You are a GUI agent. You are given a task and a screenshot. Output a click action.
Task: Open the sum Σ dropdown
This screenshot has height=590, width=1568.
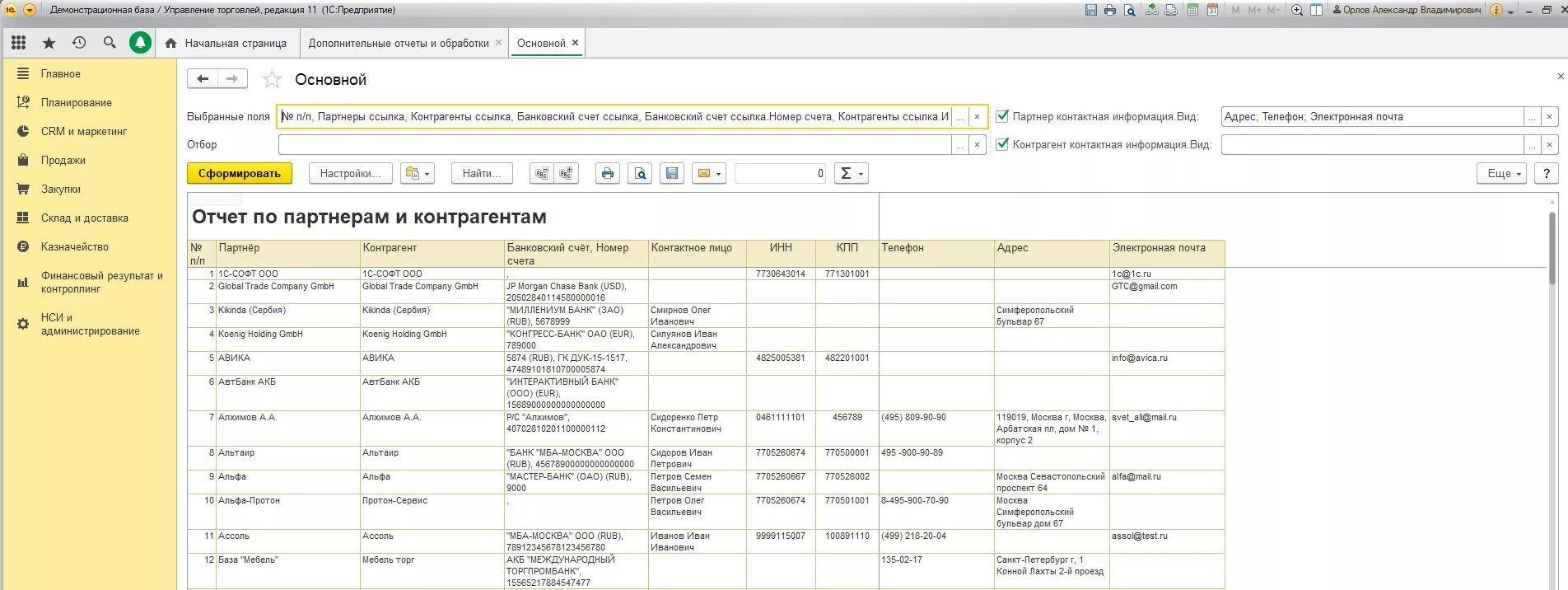pyautogui.click(x=851, y=173)
